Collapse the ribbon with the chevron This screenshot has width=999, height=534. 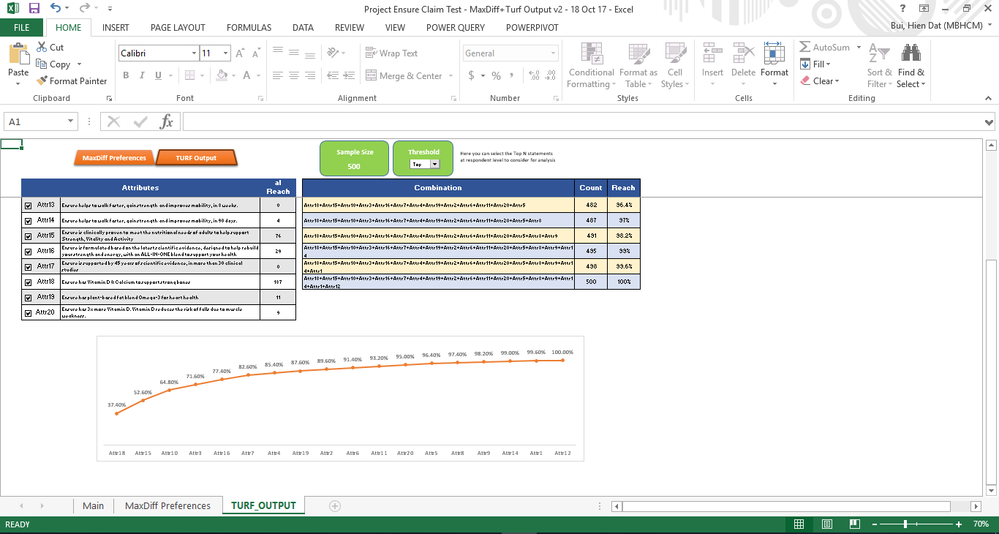pyautogui.click(x=988, y=98)
